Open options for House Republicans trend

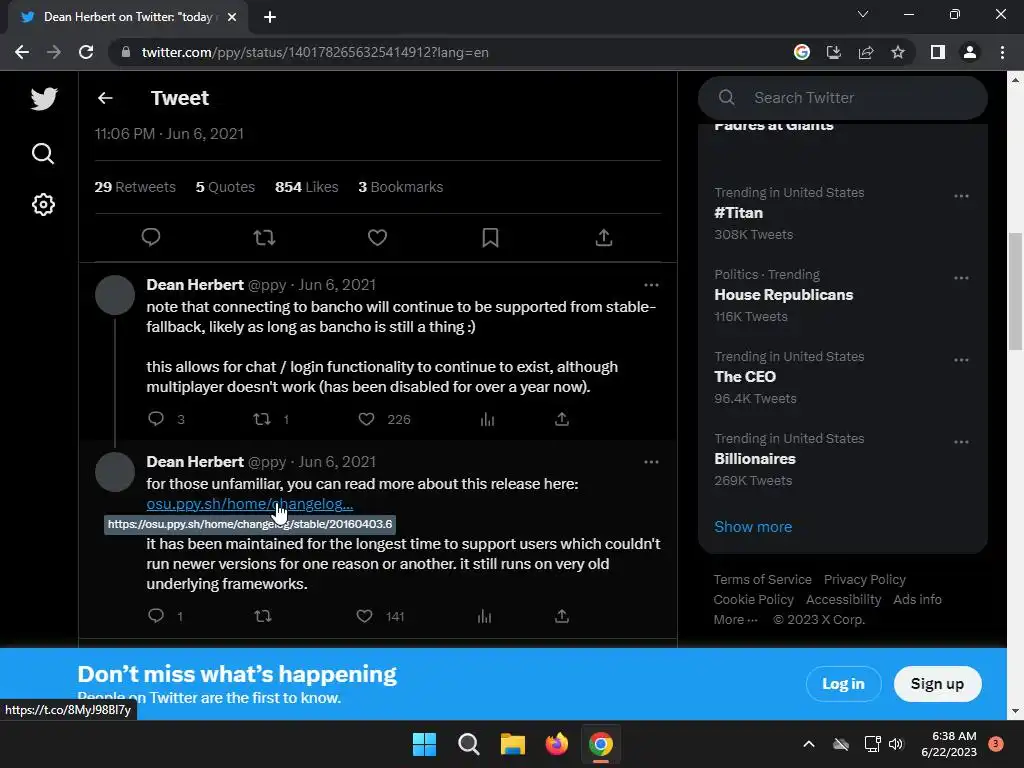[961, 278]
